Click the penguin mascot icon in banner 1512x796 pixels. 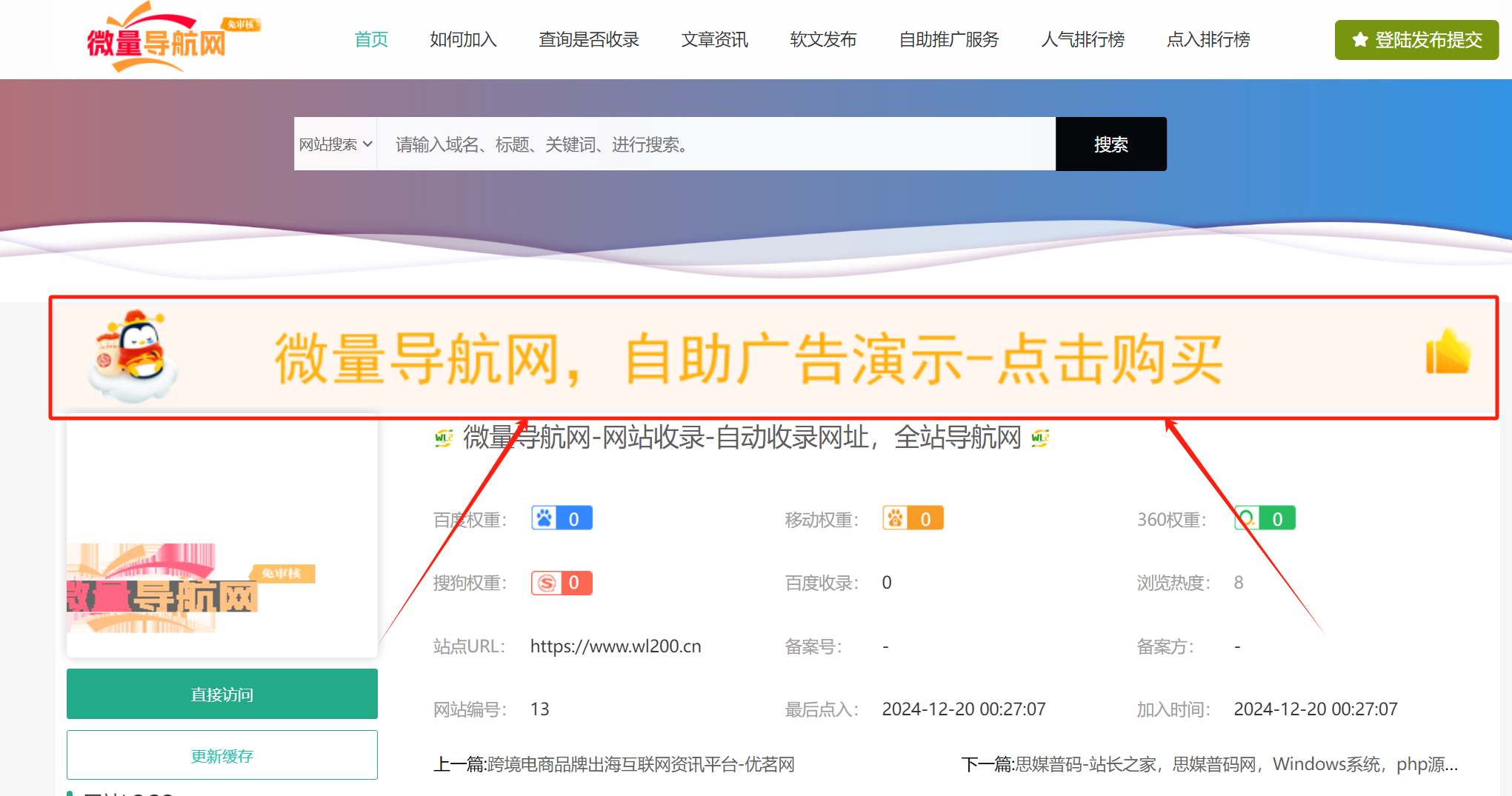click(132, 356)
